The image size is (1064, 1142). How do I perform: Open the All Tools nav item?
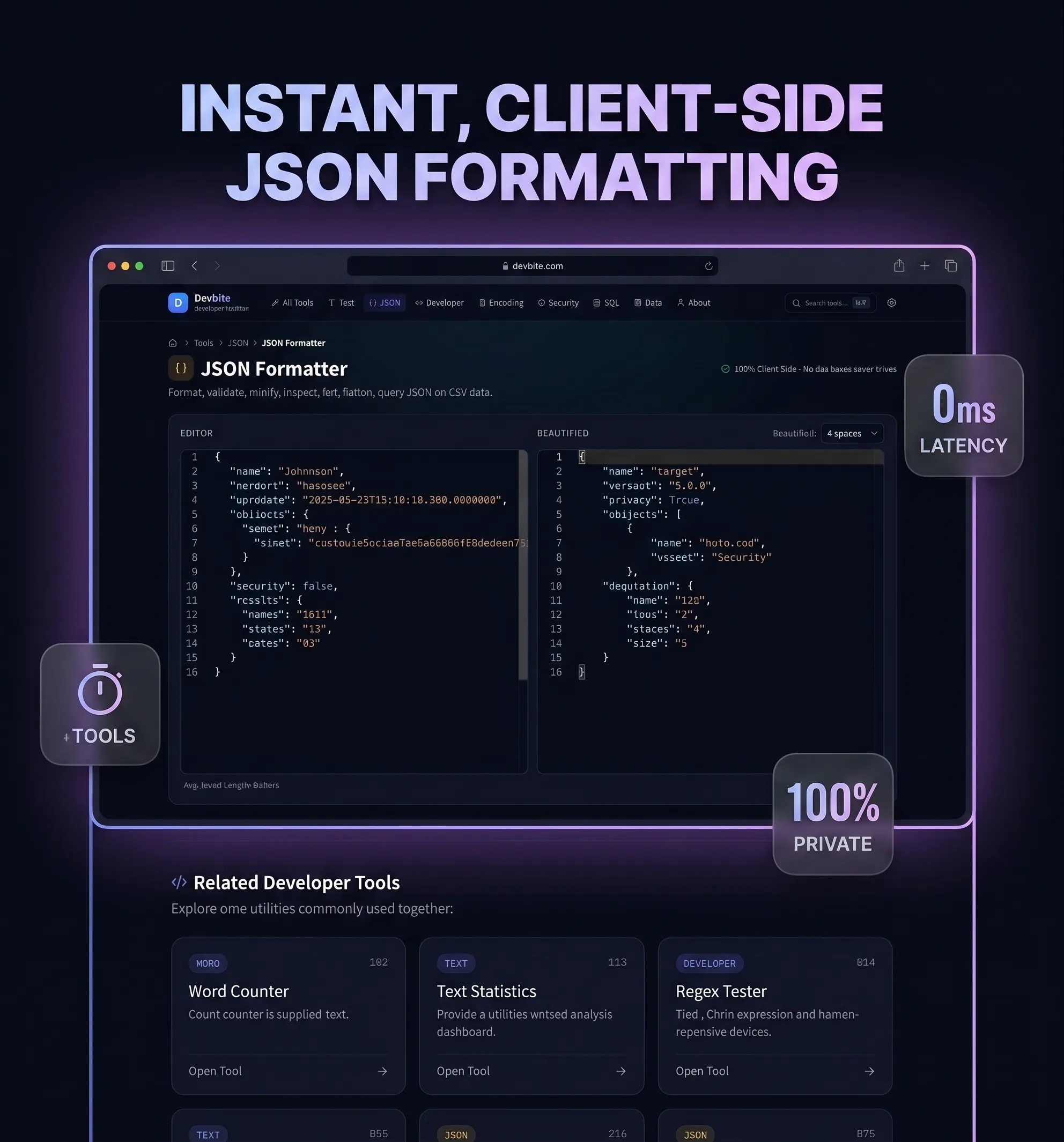(292, 303)
